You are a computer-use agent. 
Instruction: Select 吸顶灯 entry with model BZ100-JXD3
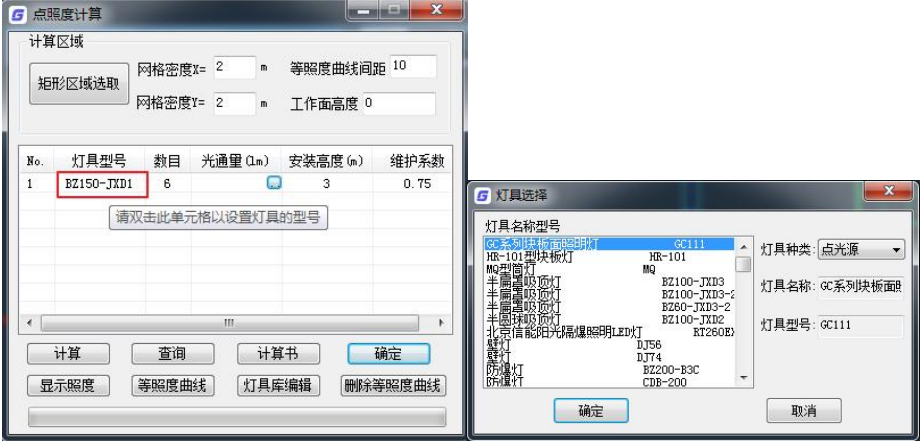coord(610,282)
